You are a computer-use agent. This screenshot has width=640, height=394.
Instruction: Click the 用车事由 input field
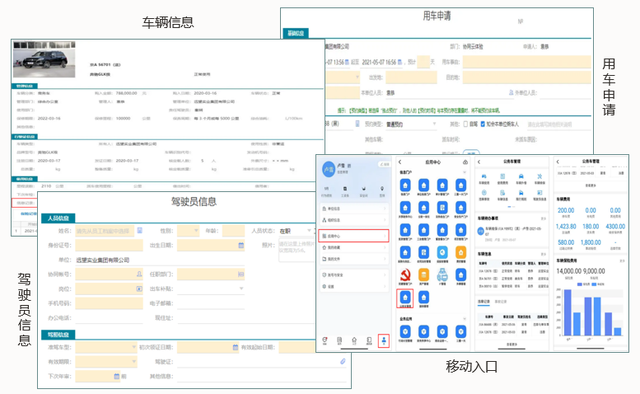click(527, 62)
